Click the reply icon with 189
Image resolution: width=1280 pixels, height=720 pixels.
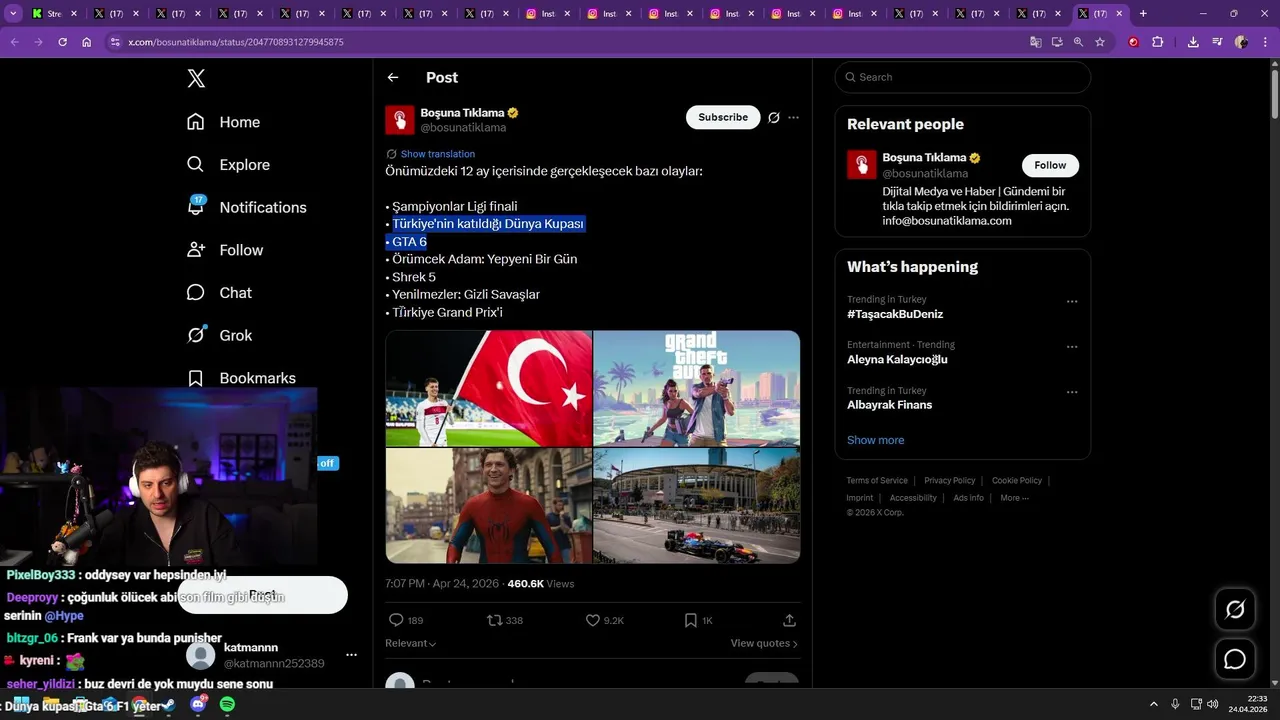[x=396, y=620]
